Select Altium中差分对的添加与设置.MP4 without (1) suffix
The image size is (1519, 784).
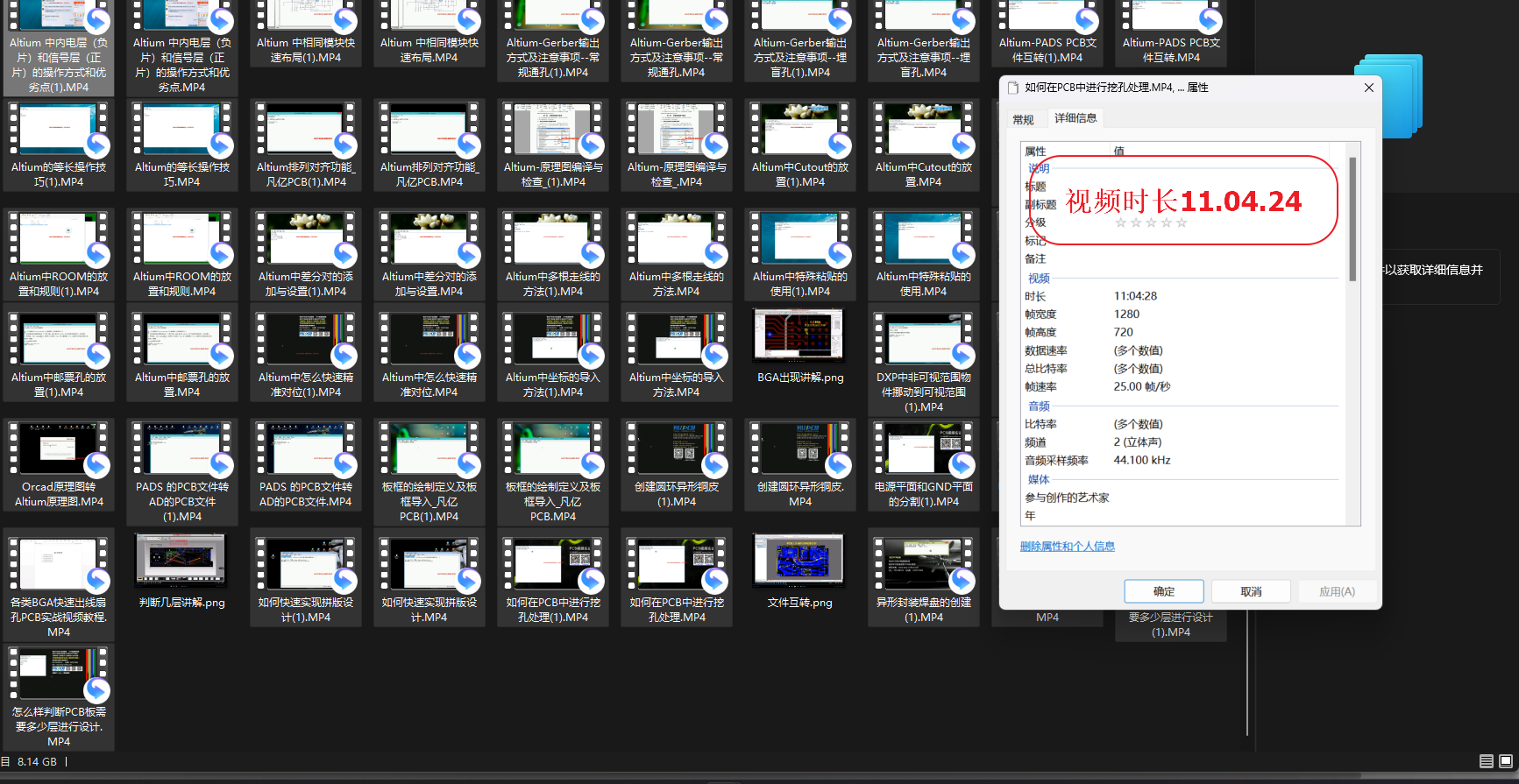429,254
